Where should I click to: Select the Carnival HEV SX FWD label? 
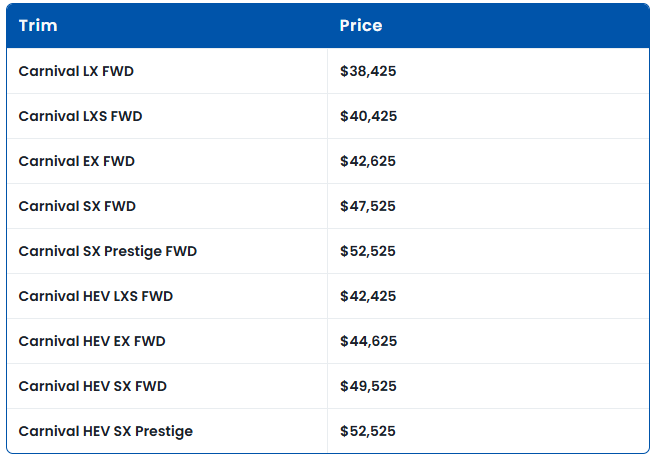93,387
